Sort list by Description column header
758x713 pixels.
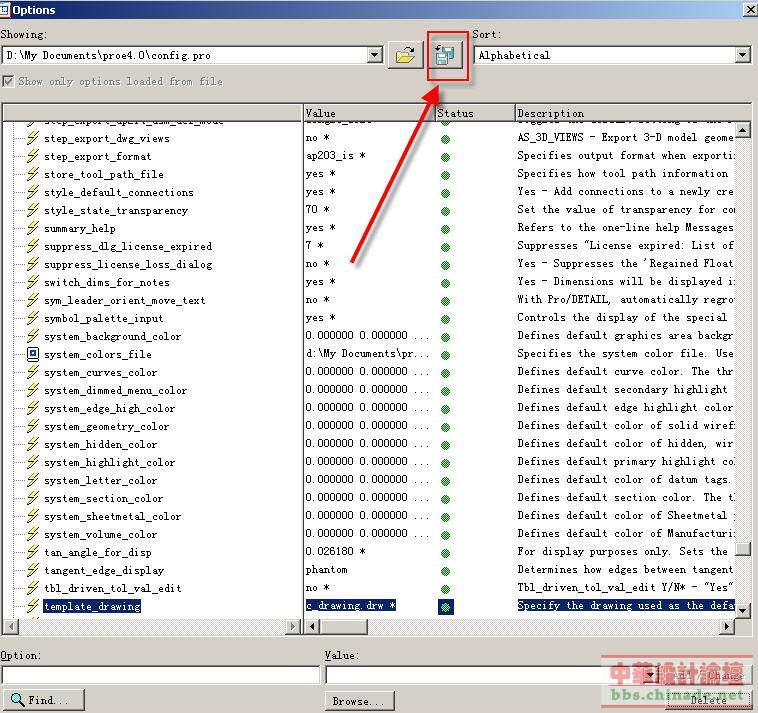click(632, 113)
